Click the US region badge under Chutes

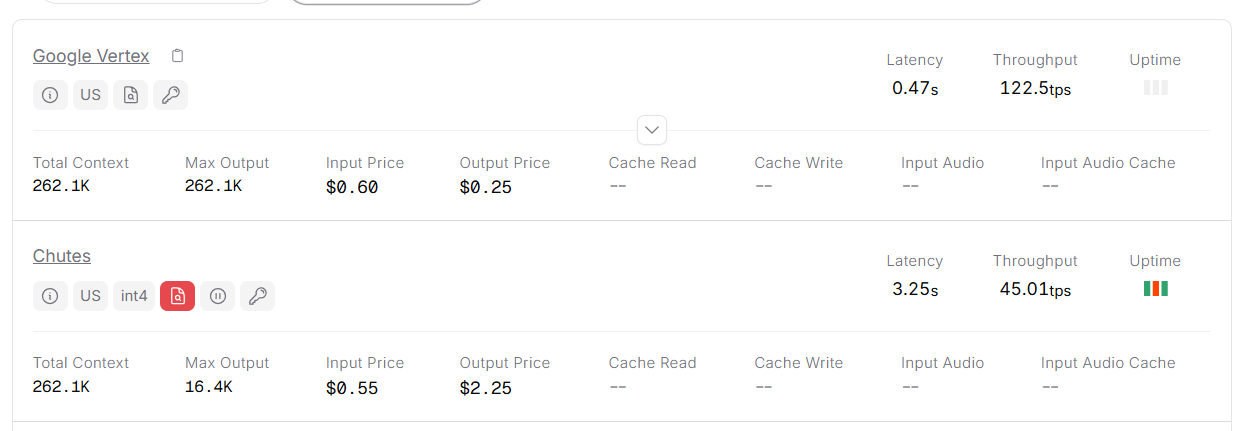(x=90, y=296)
